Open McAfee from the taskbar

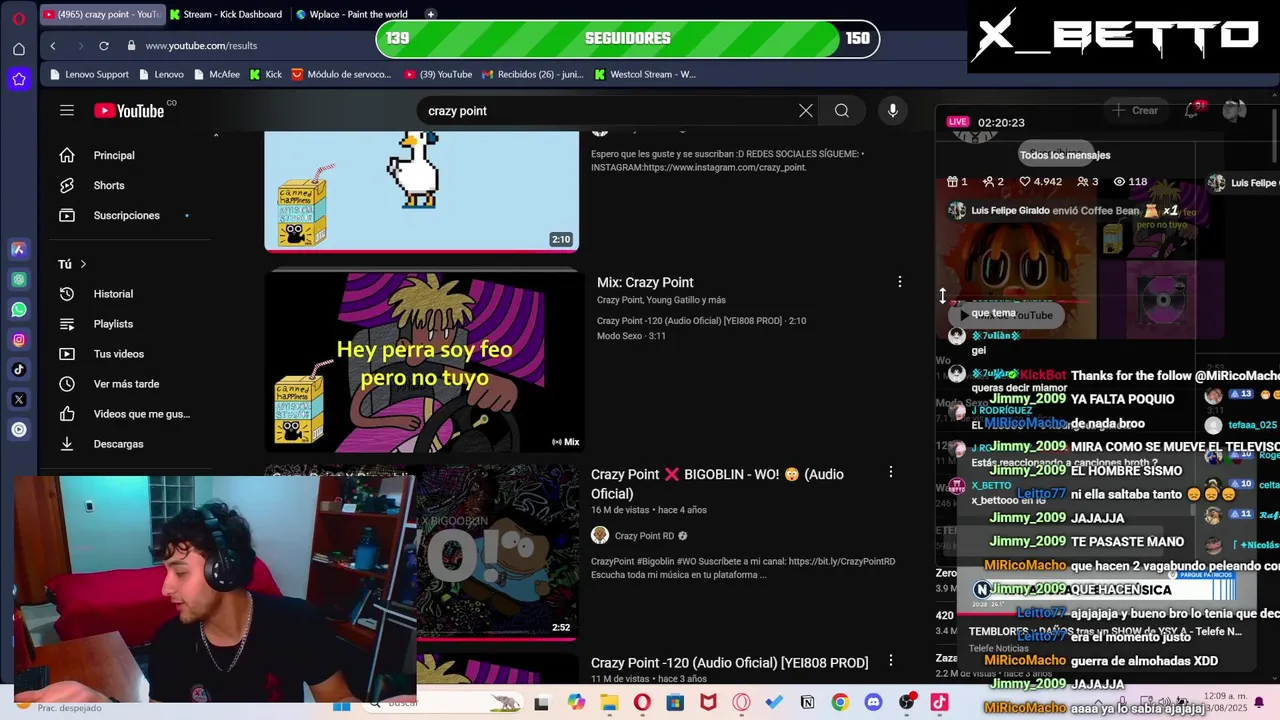point(708,703)
